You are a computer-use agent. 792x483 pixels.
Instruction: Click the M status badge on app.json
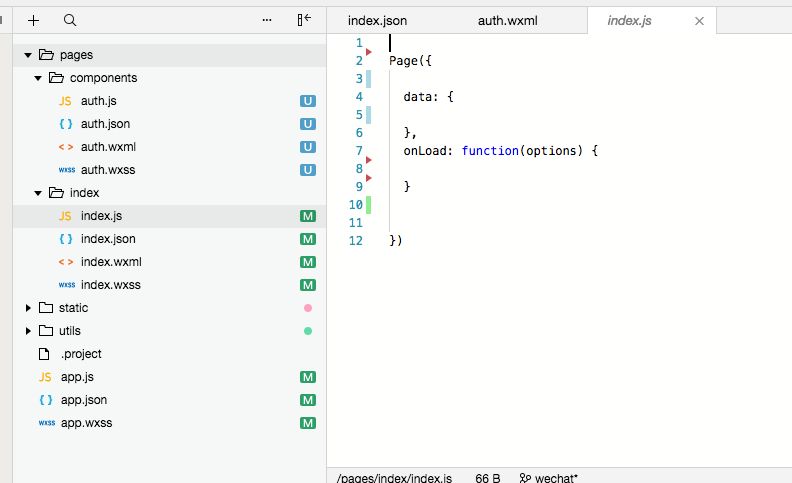[308, 400]
